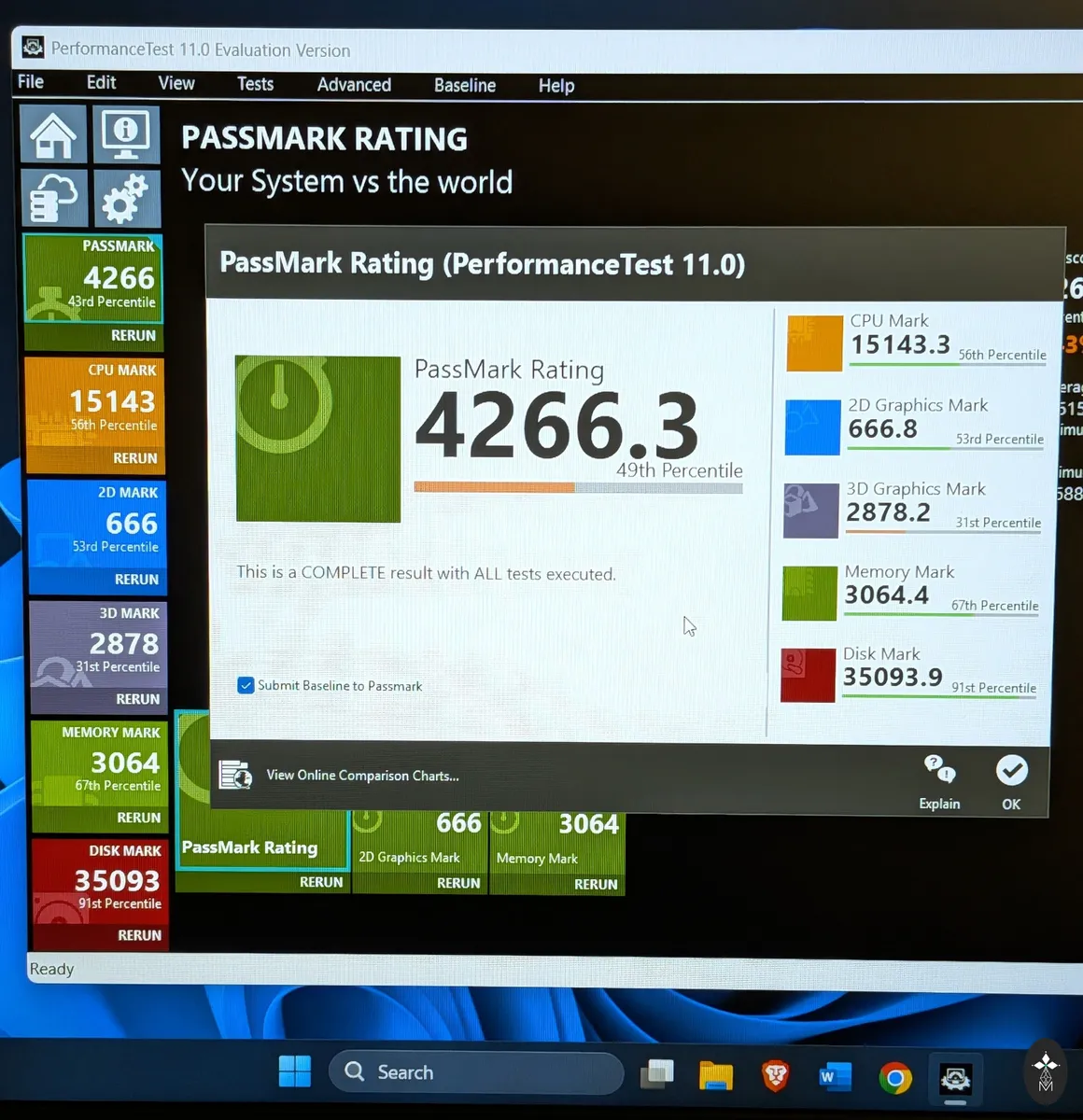Viewport: 1083px width, 1120px height.
Task: Click RERUN on the CPU Mark tile
Action: [x=135, y=458]
